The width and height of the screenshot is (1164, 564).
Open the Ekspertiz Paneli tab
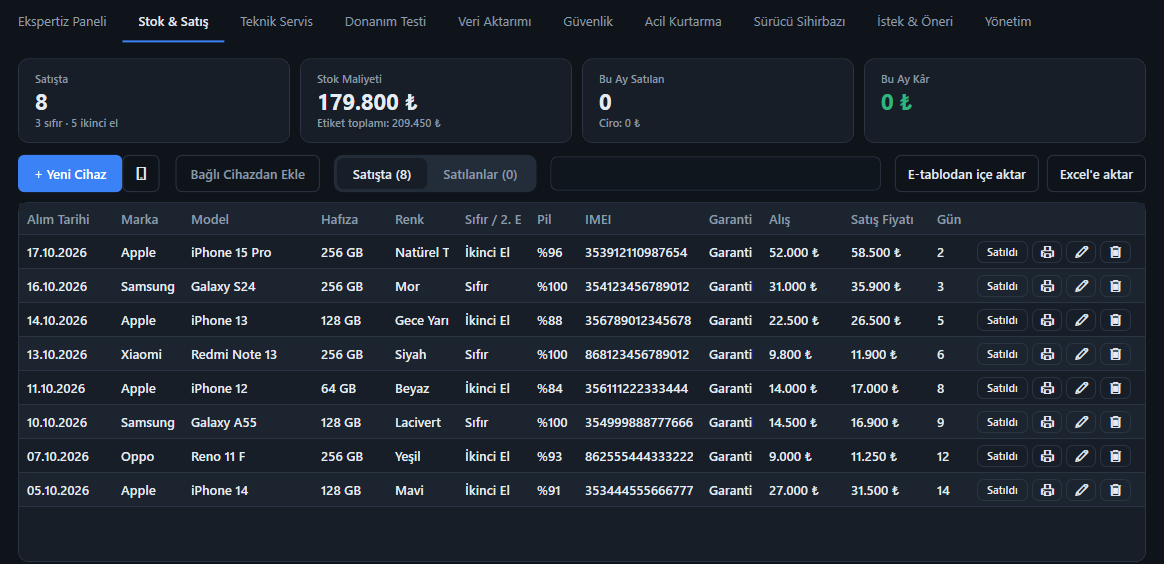62,22
